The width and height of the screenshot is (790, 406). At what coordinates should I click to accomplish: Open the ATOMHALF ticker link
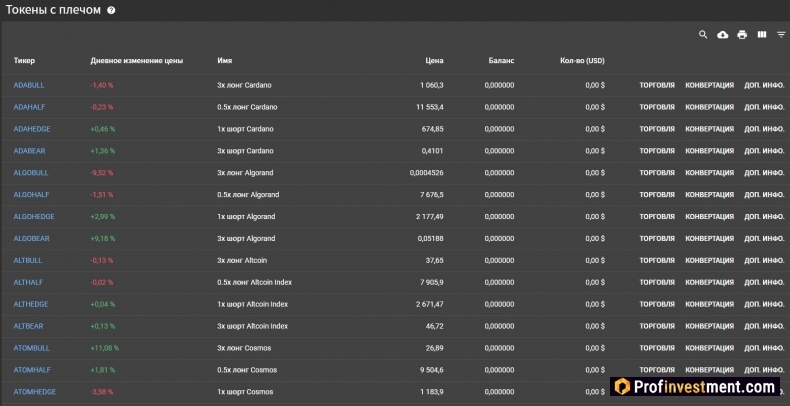point(32,370)
